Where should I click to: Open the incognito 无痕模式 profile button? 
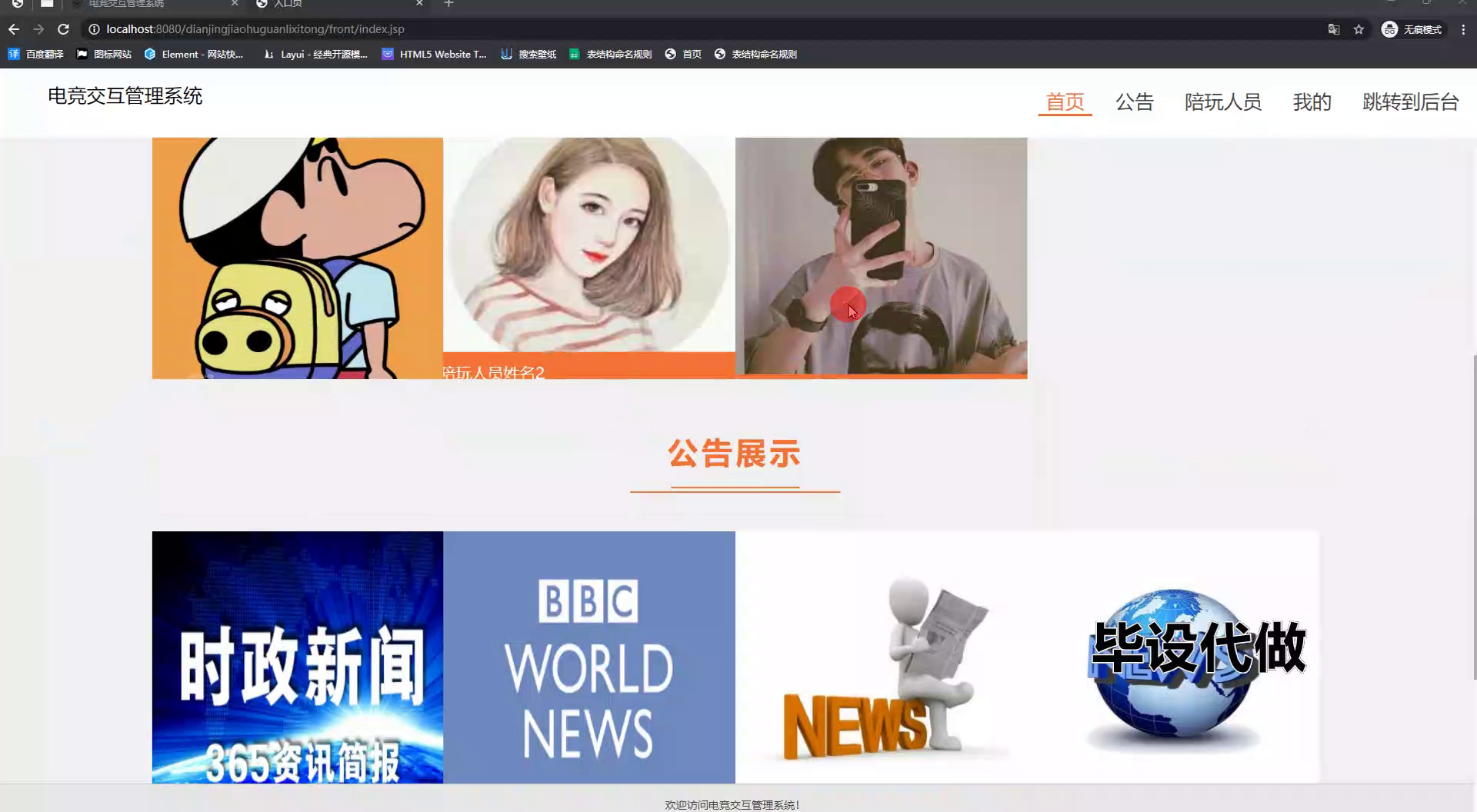coord(1412,29)
